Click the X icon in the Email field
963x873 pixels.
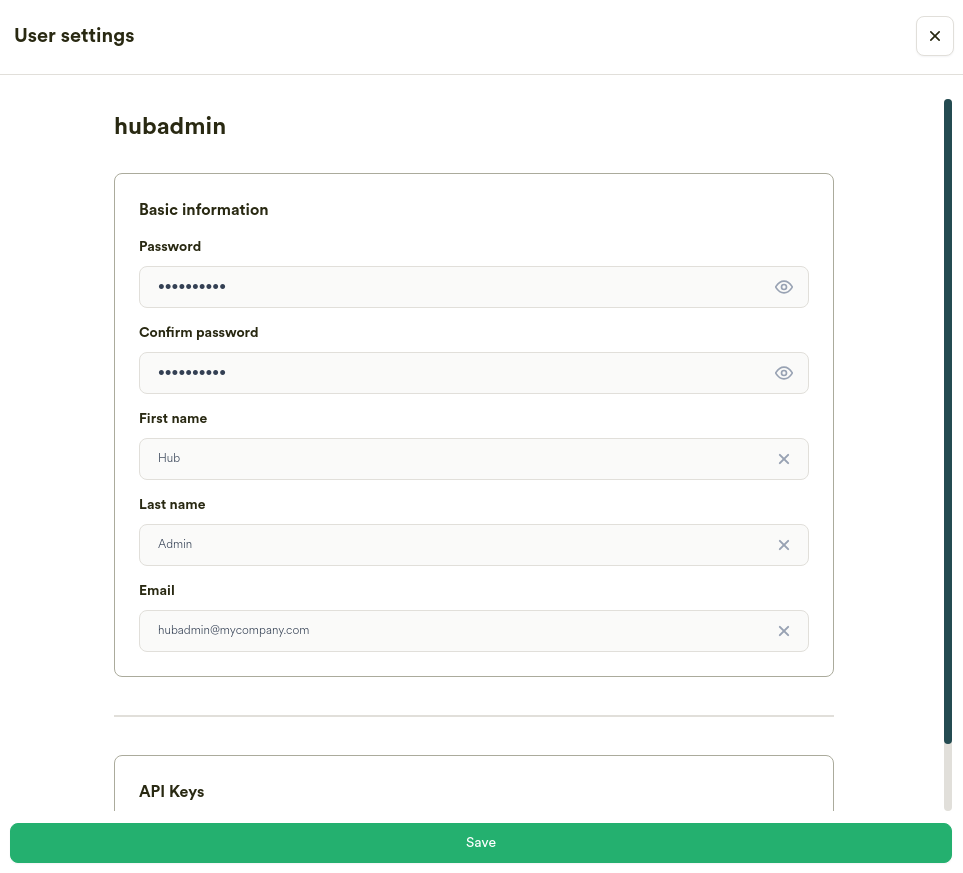tap(784, 630)
